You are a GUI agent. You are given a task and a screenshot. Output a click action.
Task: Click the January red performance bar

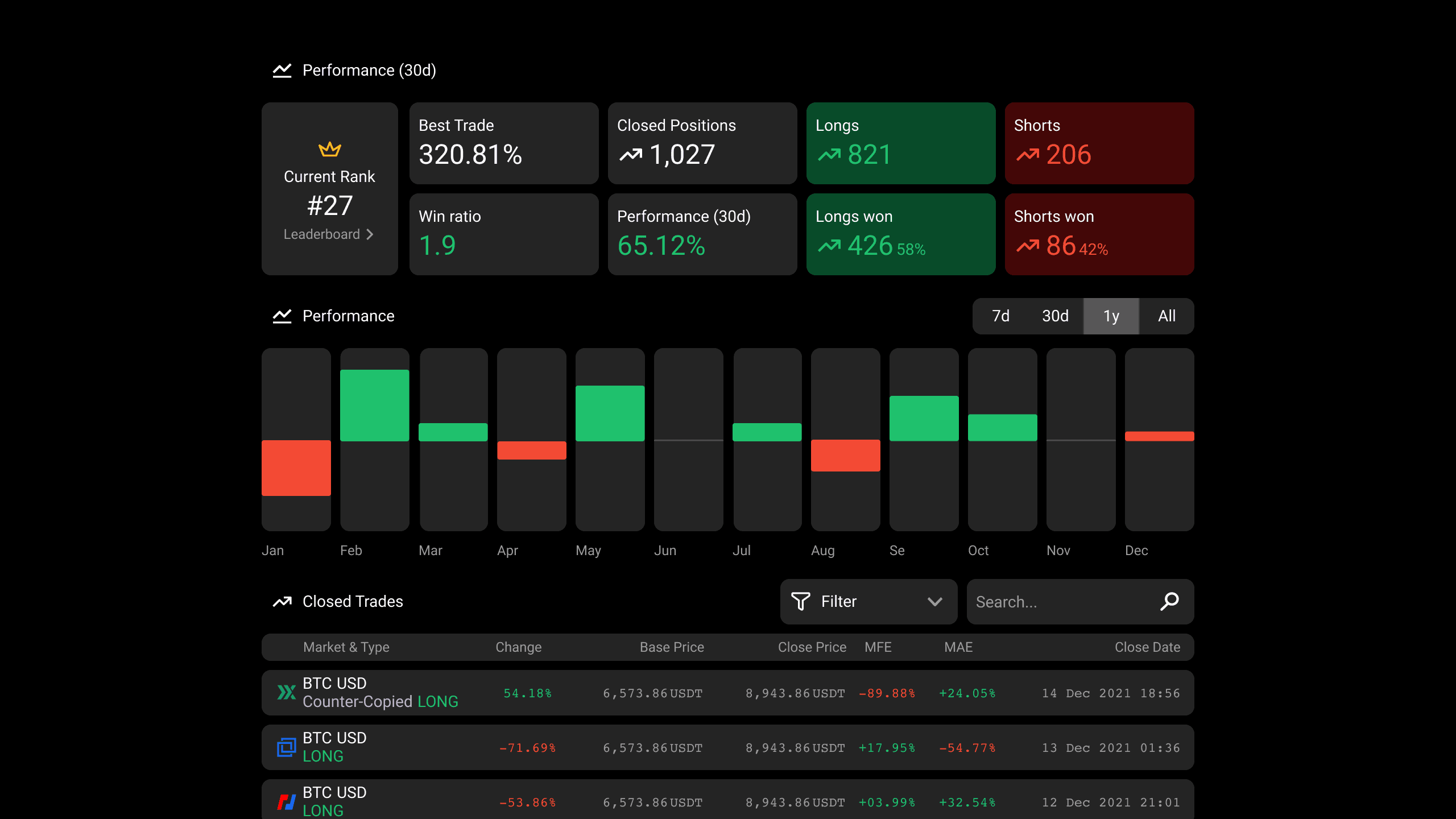tap(296, 468)
